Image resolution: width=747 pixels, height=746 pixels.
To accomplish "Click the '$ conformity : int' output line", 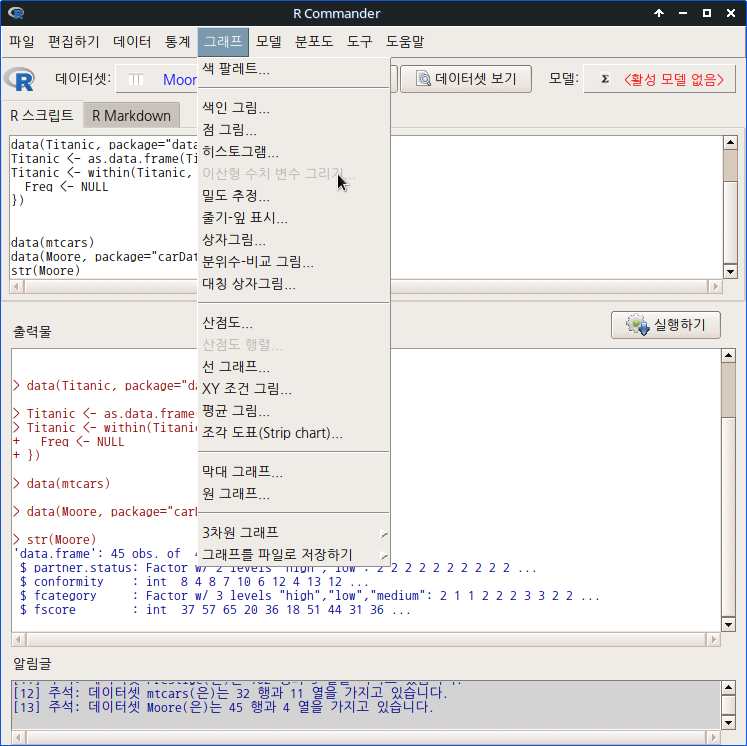I will tap(194, 582).
